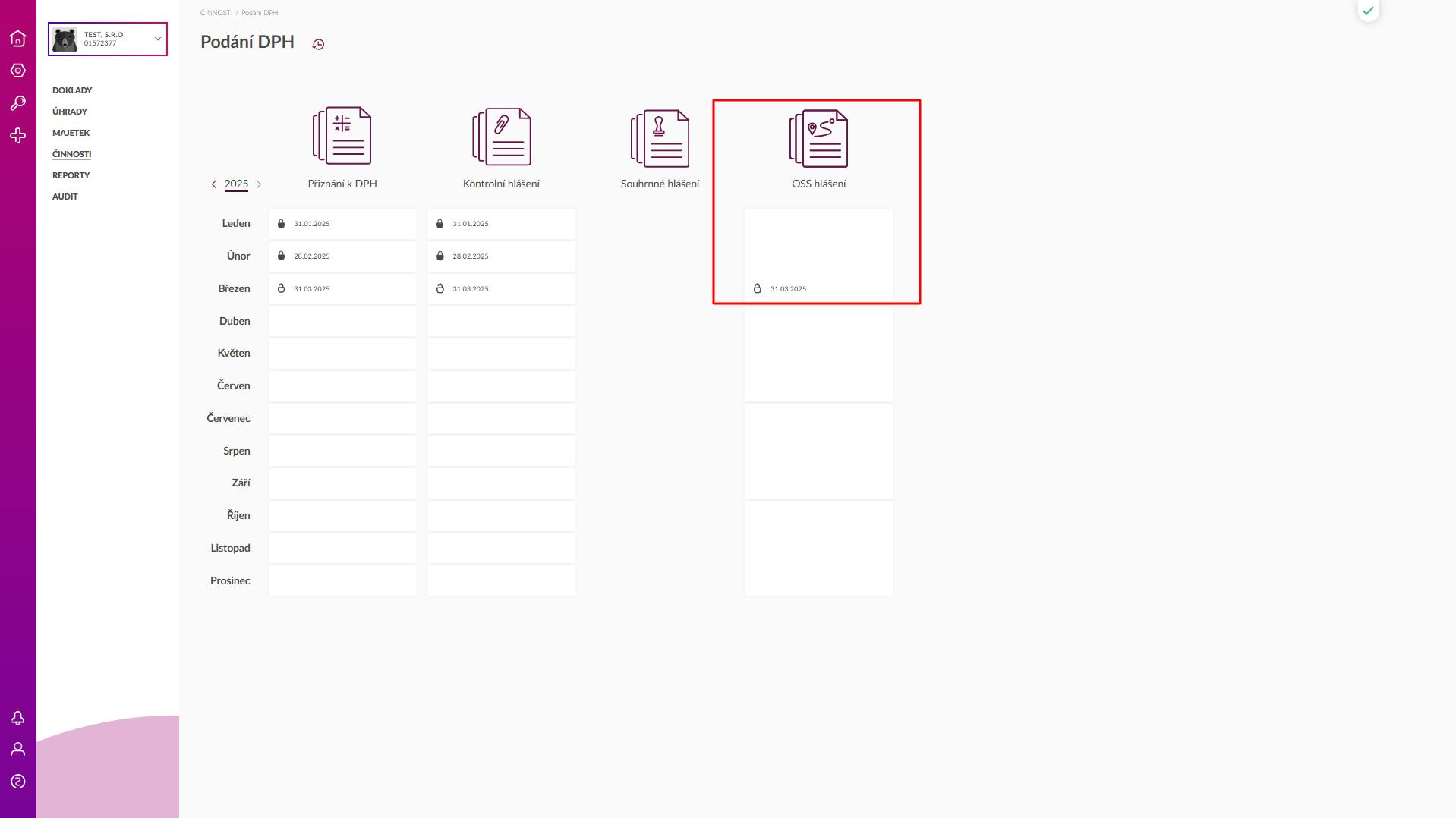Click the Souhrnné hlášení stamp document icon
The image size is (1456, 818).
(660, 138)
